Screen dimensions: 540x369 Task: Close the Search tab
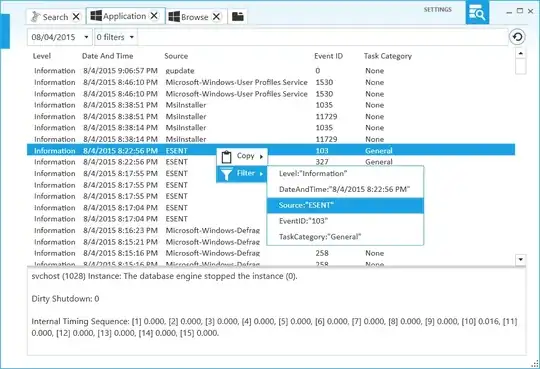point(76,17)
